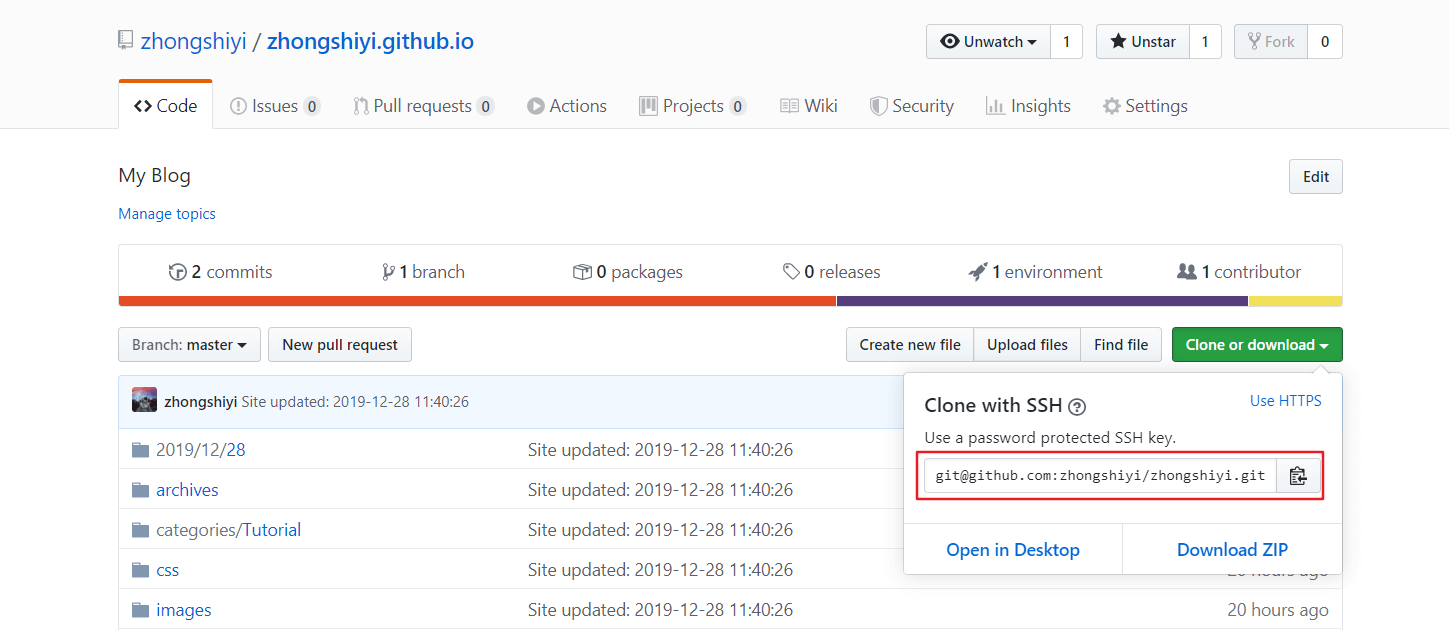Click the Download ZIP button
The width and height of the screenshot is (1449, 630).
click(x=1232, y=550)
